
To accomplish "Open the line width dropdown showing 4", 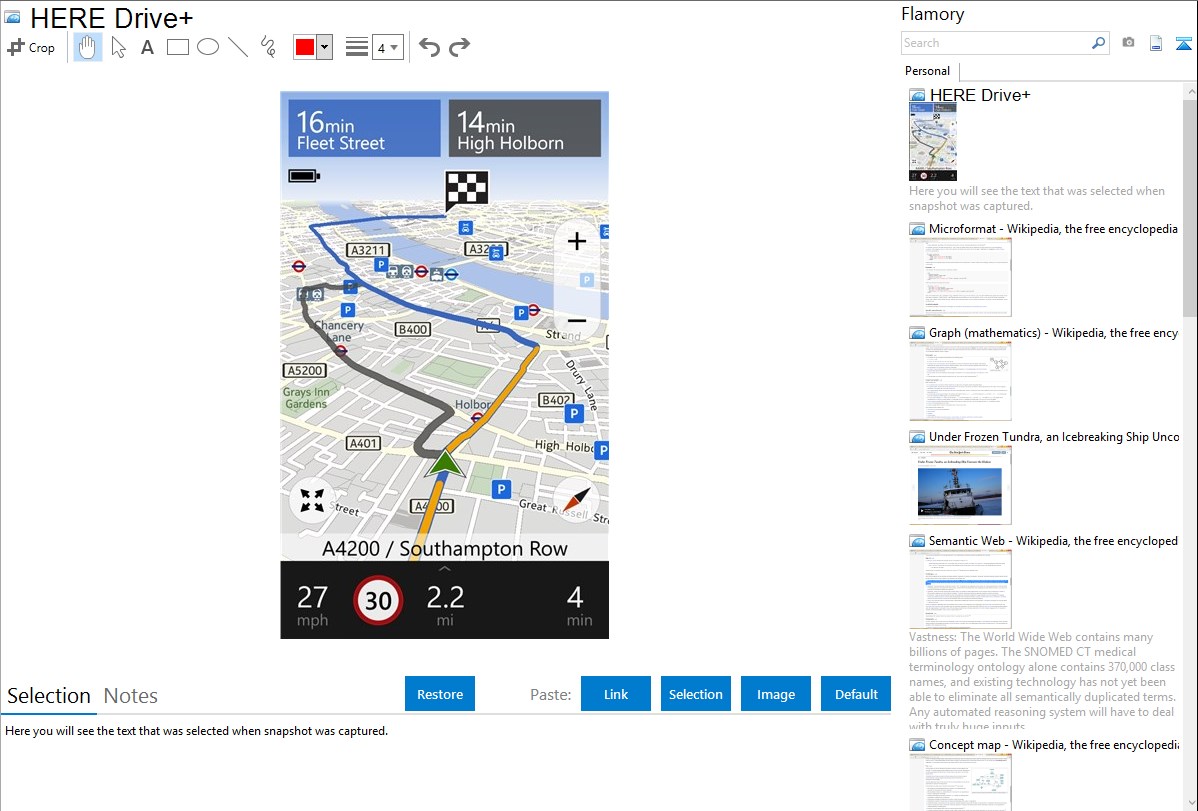I will 388,47.
